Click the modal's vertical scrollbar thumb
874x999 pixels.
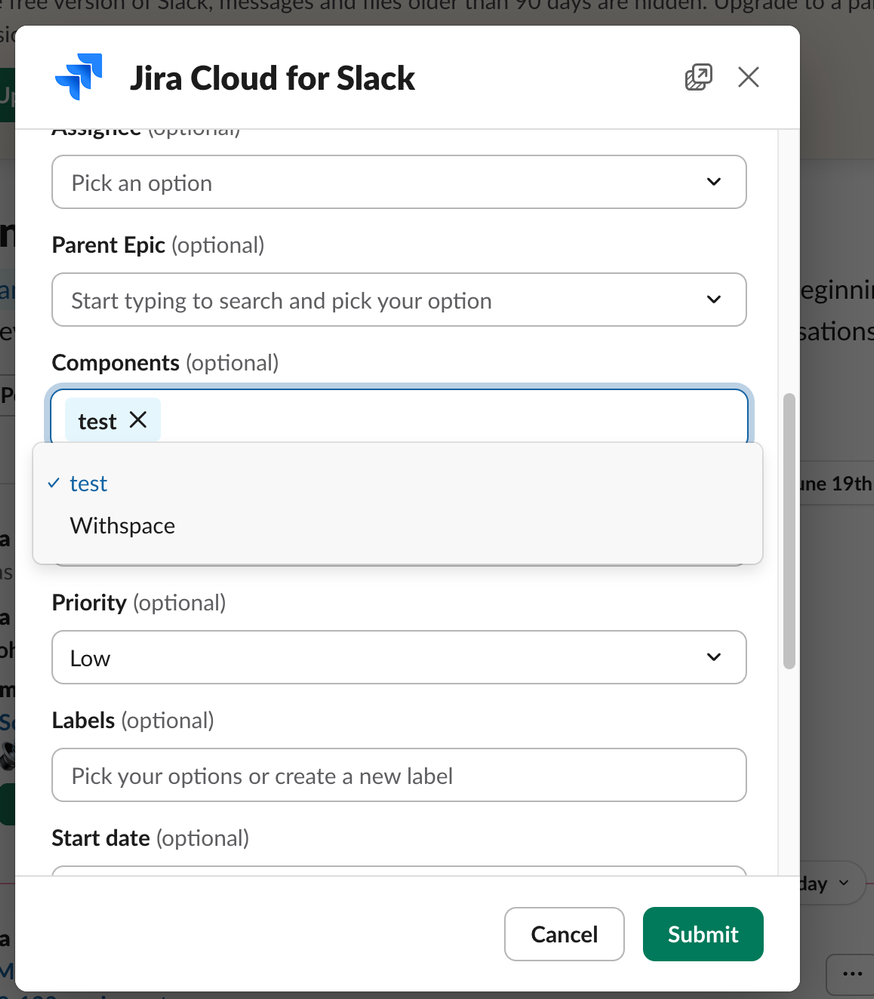pos(789,530)
